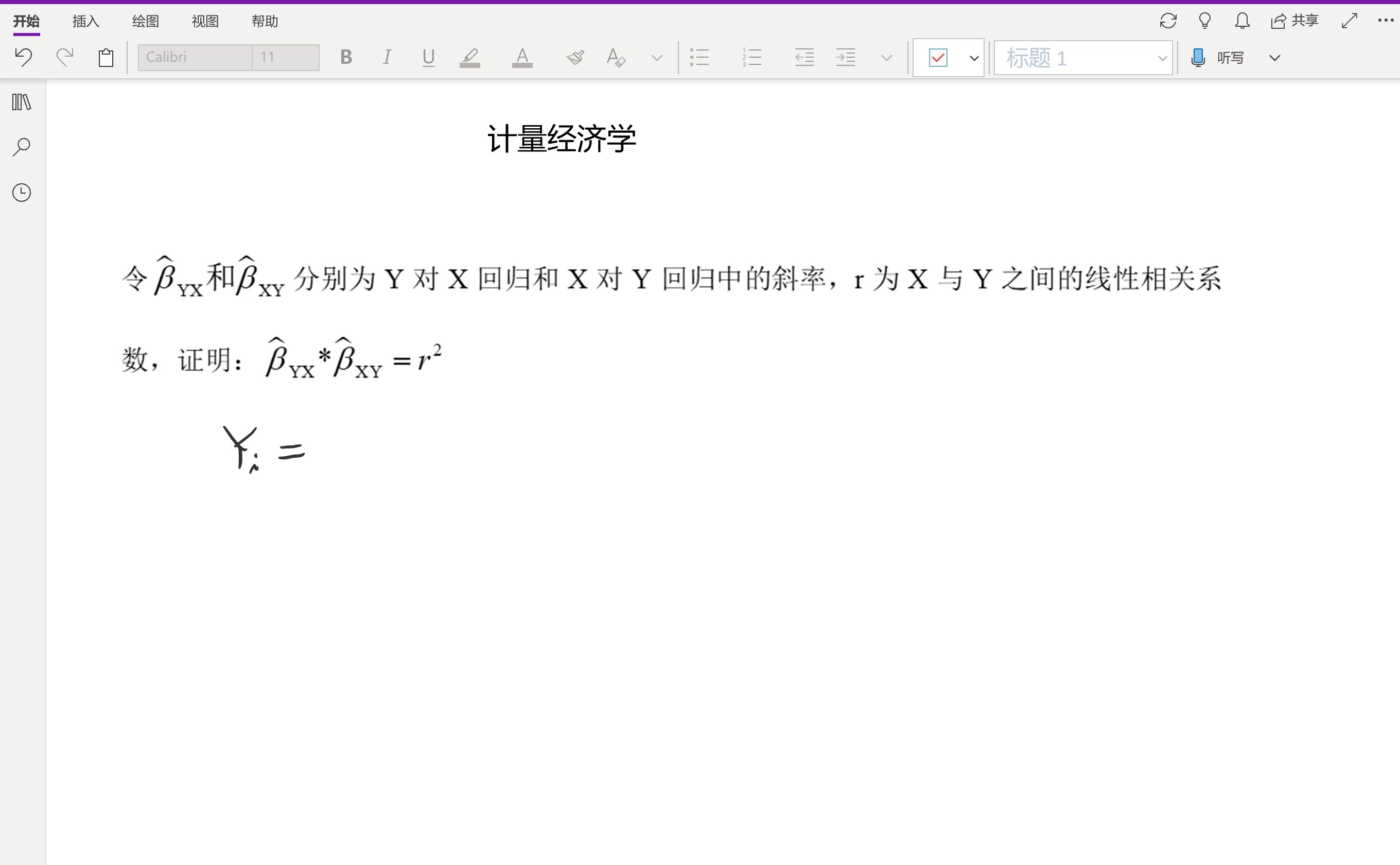Show notebooks navigation panel

tap(22, 102)
